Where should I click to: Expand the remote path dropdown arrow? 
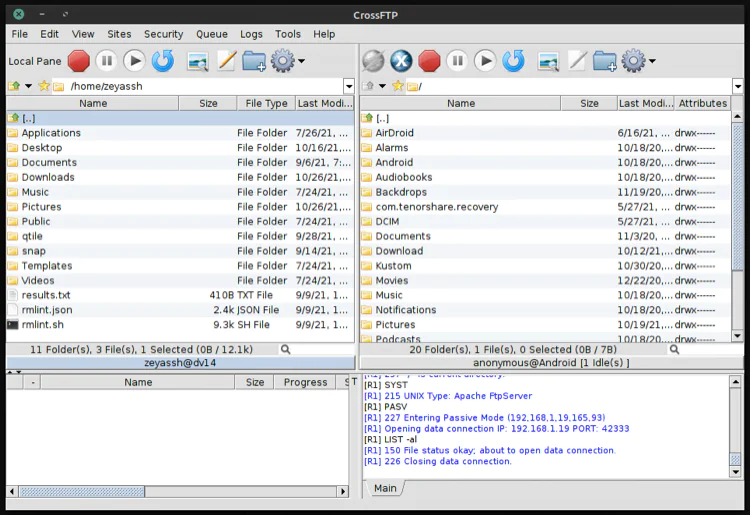pos(737,87)
